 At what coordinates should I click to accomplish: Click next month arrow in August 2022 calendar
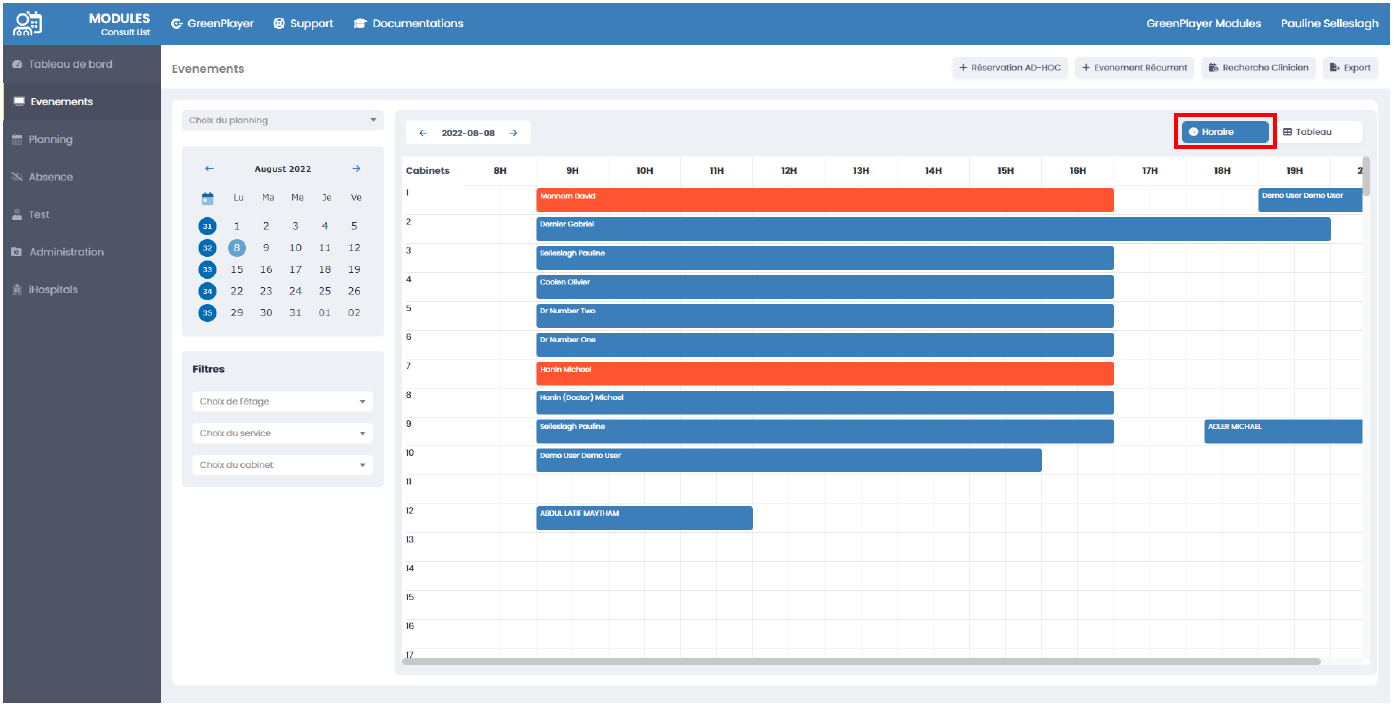pyautogui.click(x=356, y=169)
